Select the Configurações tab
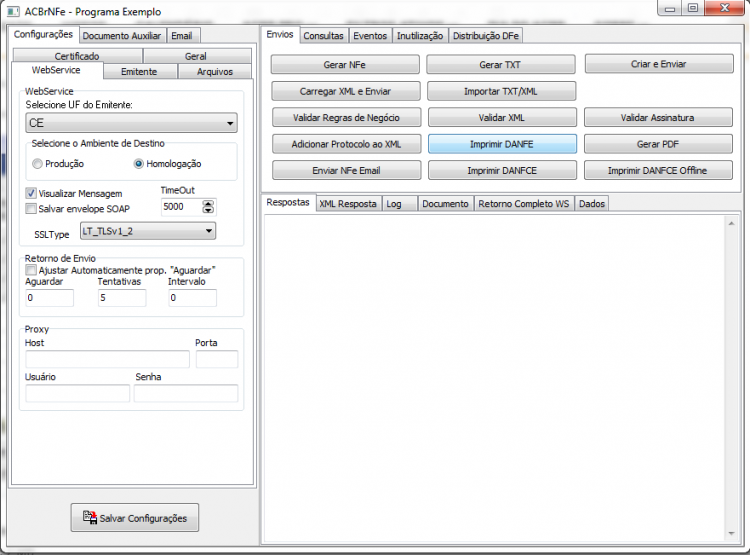The height and width of the screenshot is (555, 750). click(43, 34)
